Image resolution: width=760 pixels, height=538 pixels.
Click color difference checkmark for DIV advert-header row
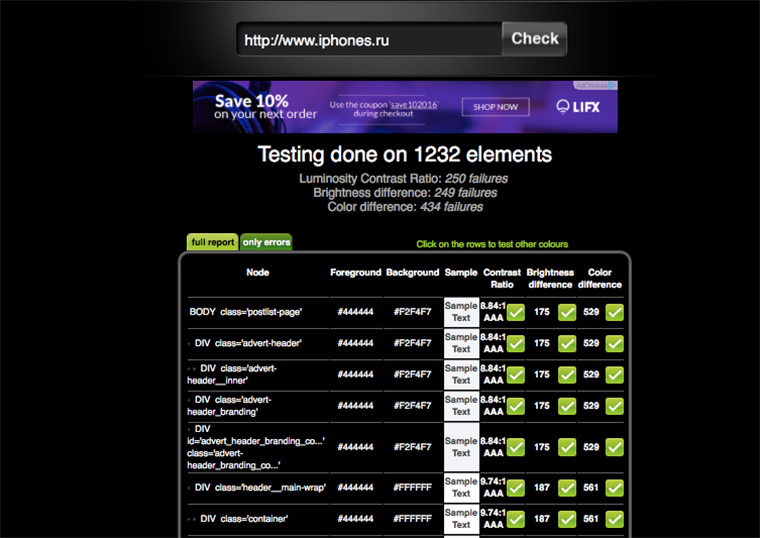pyautogui.click(x=615, y=344)
